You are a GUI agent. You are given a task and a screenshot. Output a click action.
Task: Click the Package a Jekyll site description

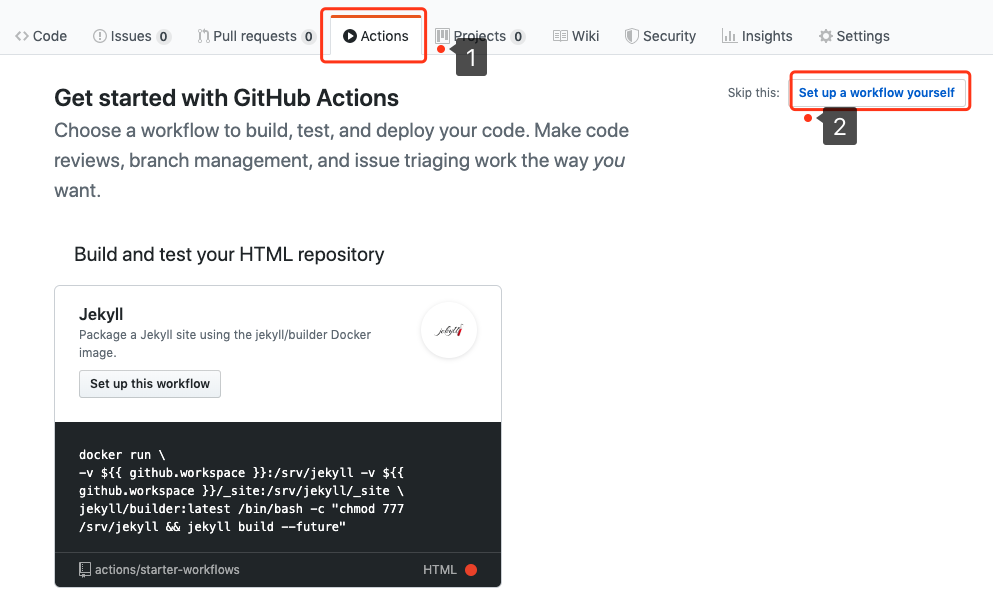coord(225,343)
